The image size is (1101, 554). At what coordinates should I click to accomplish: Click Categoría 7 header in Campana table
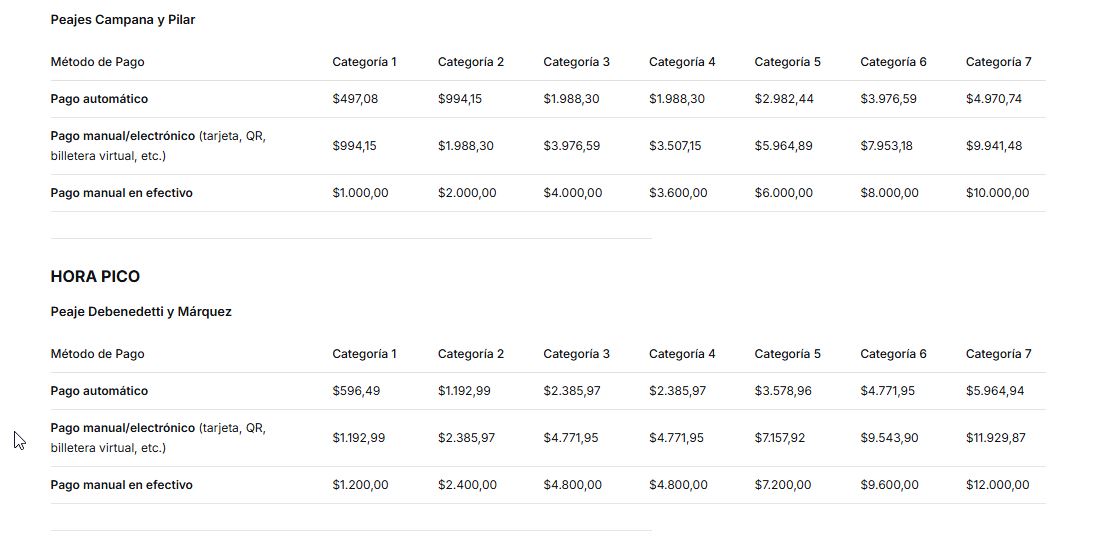(998, 62)
